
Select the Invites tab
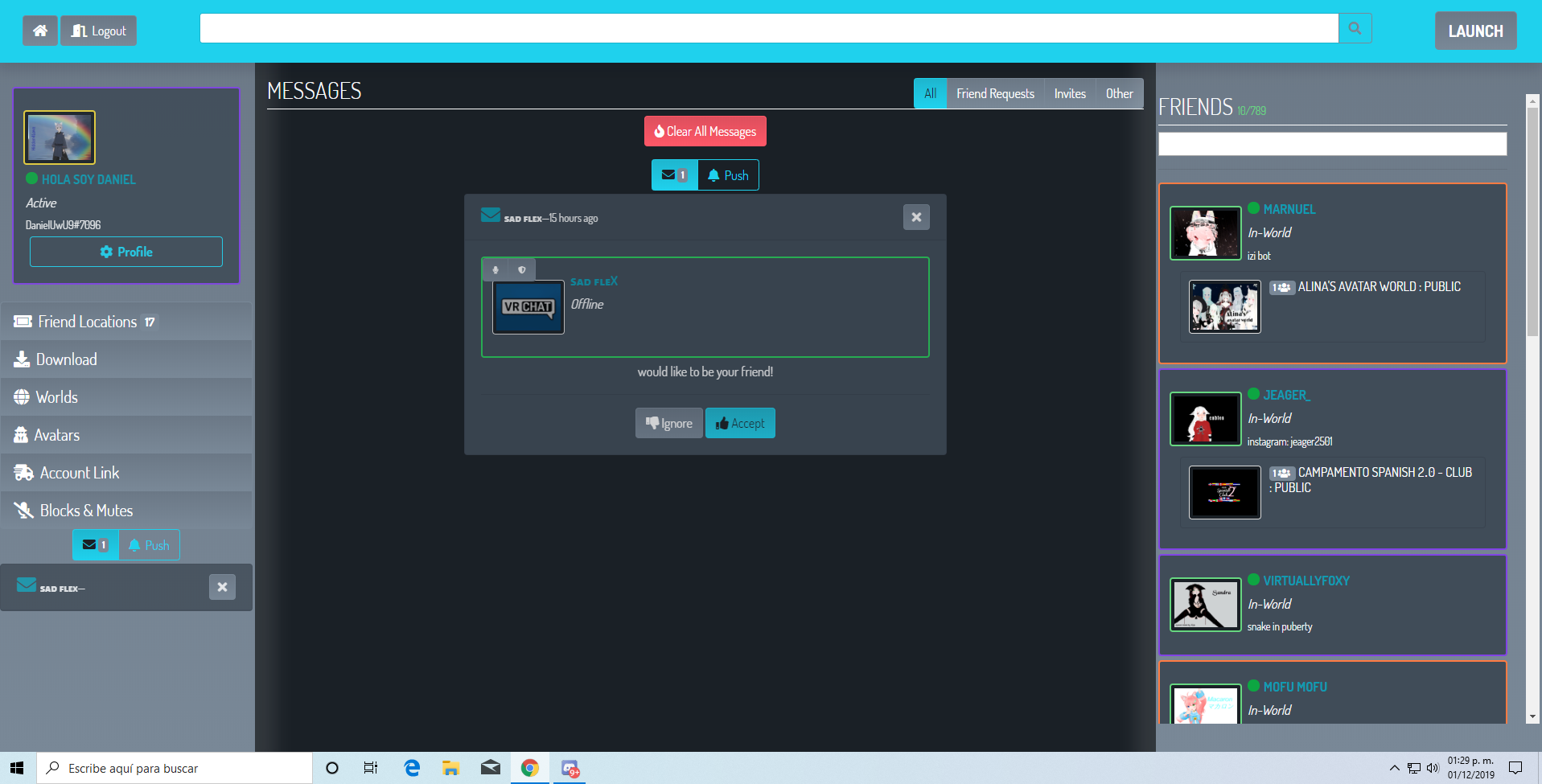point(1070,93)
